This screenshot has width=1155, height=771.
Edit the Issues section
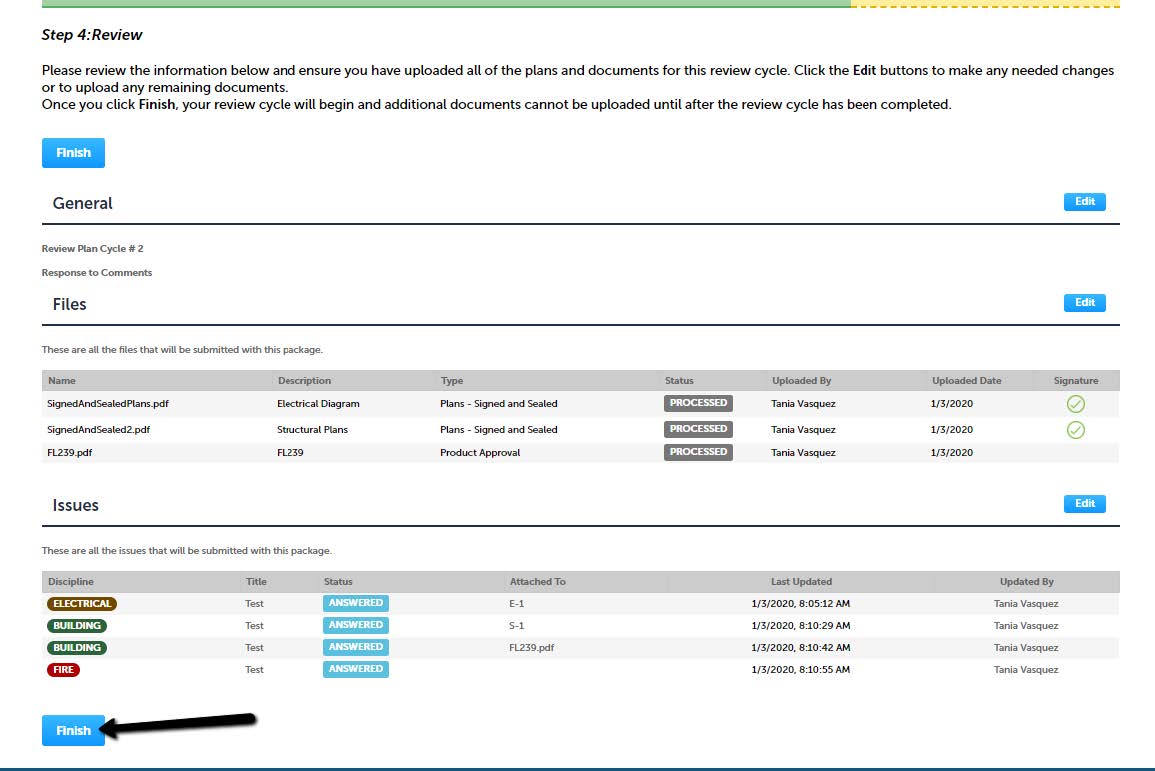click(x=1084, y=504)
